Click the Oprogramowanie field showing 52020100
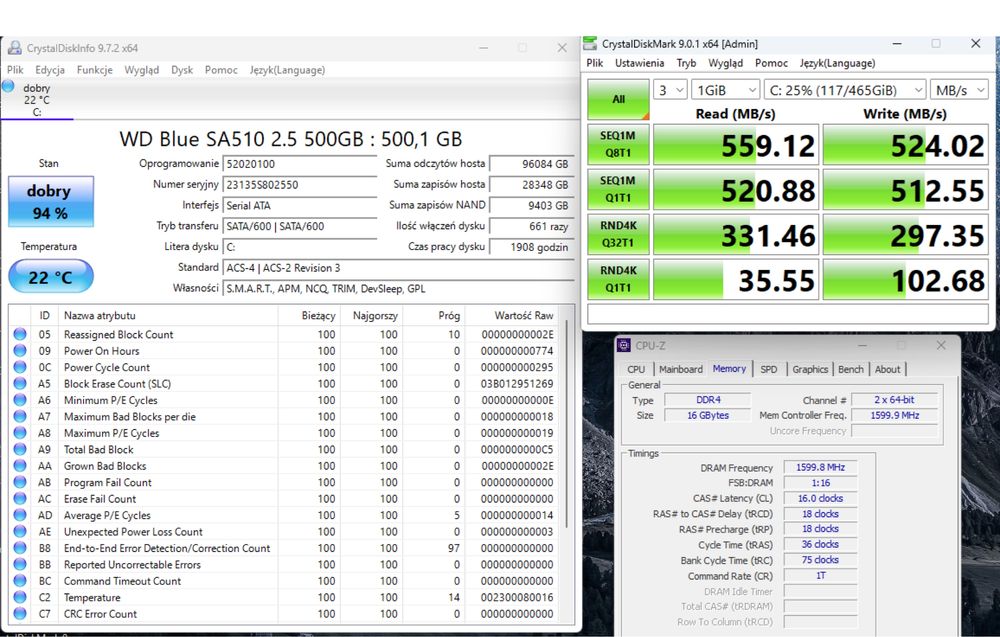 300,164
